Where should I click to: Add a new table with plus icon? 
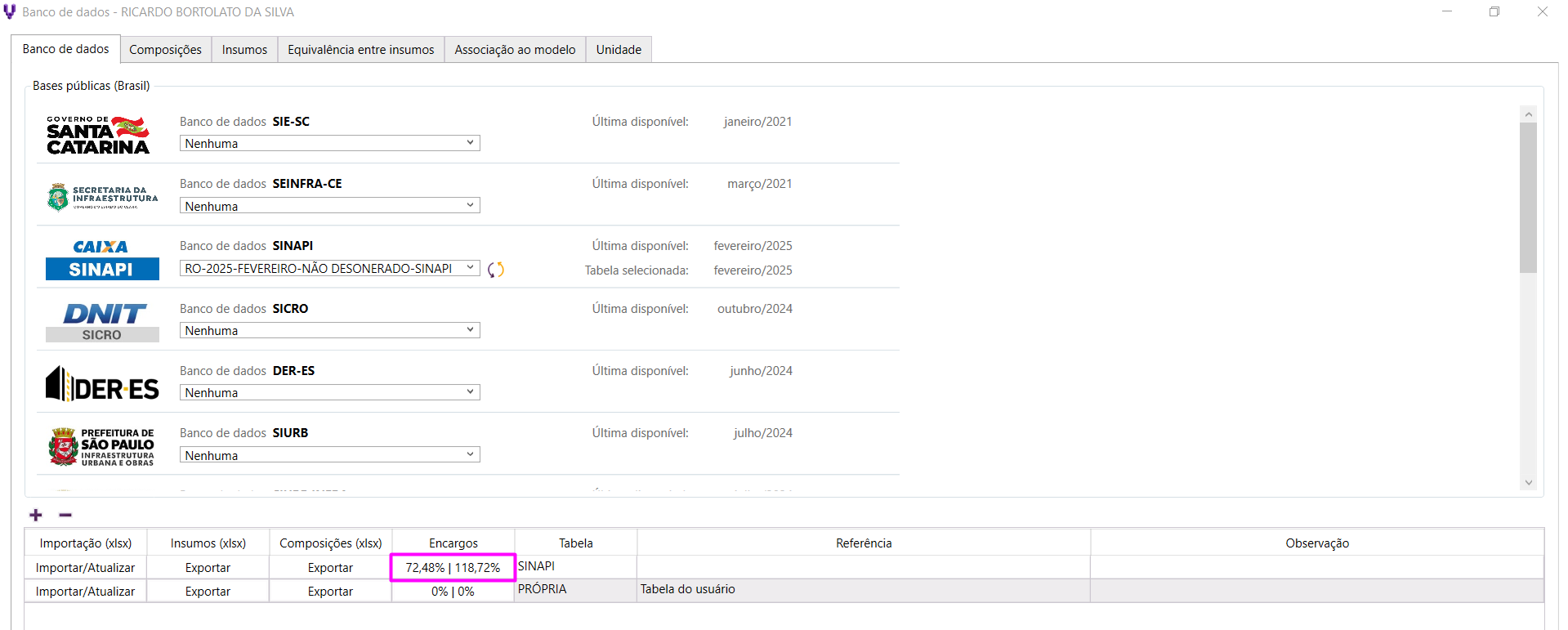[x=36, y=515]
